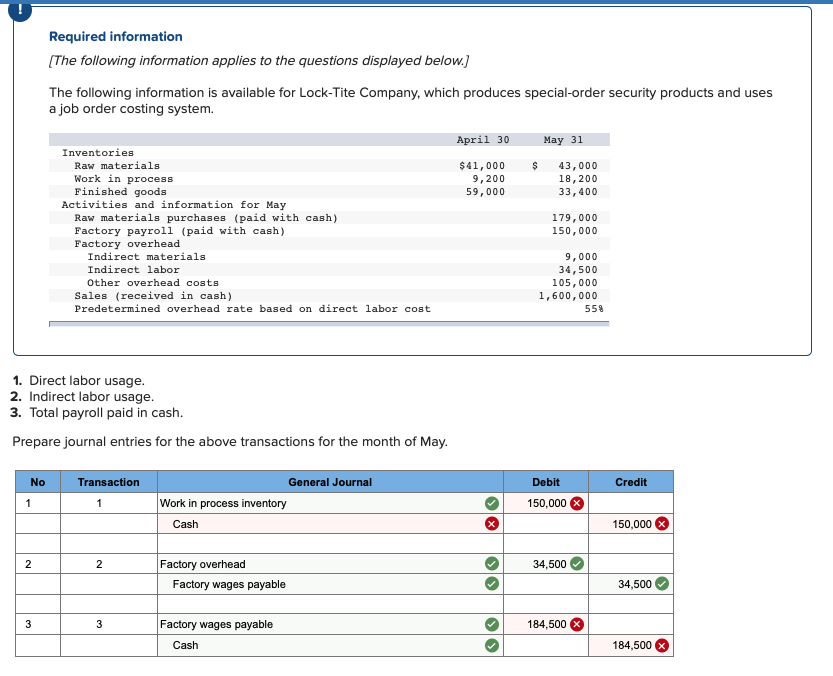Click the General Journal column header
This screenshot has height=676, width=833.
coord(330,482)
